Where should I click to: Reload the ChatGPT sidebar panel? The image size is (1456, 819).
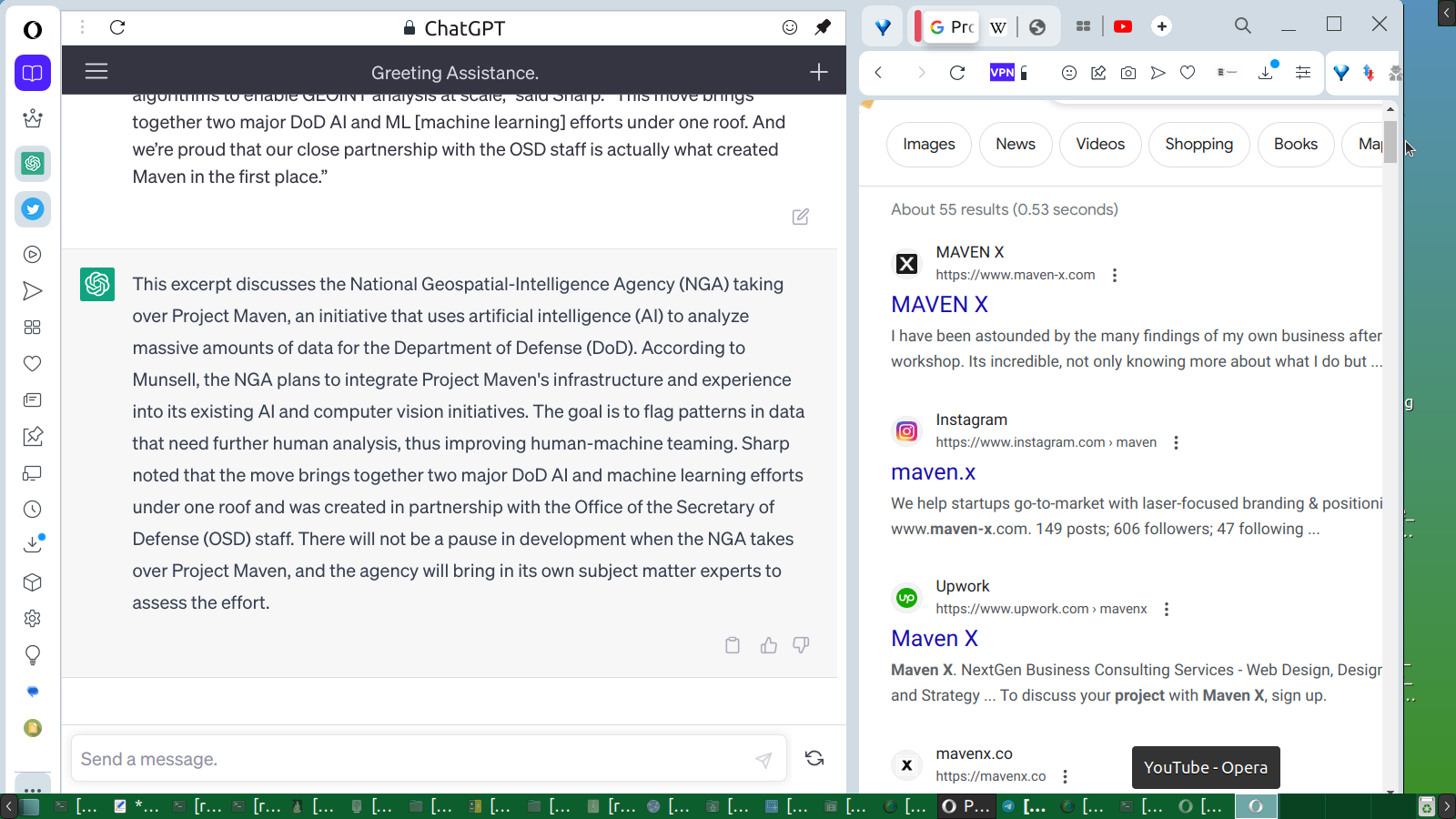[x=117, y=27]
